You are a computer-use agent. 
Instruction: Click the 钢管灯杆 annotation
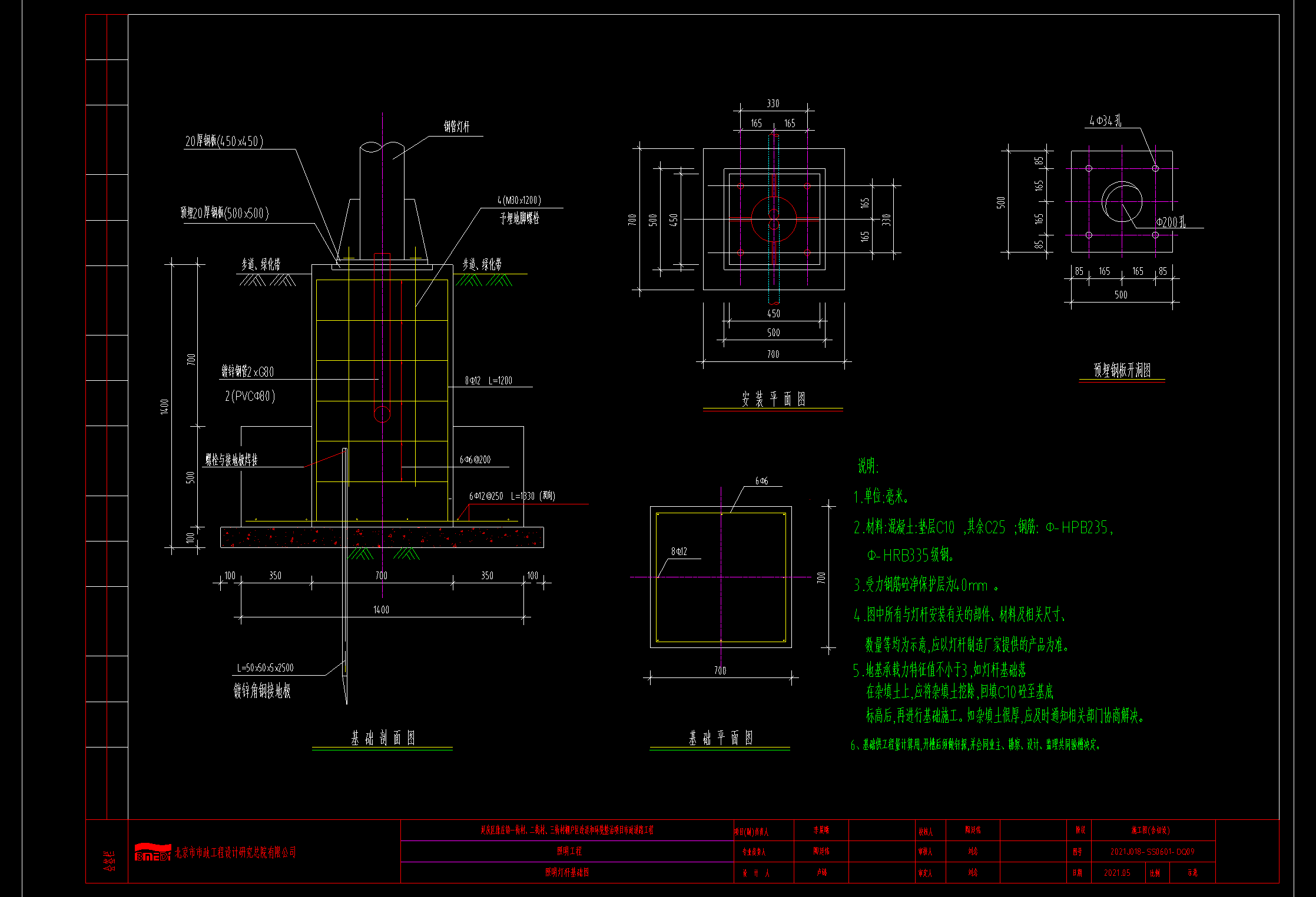[x=456, y=127]
